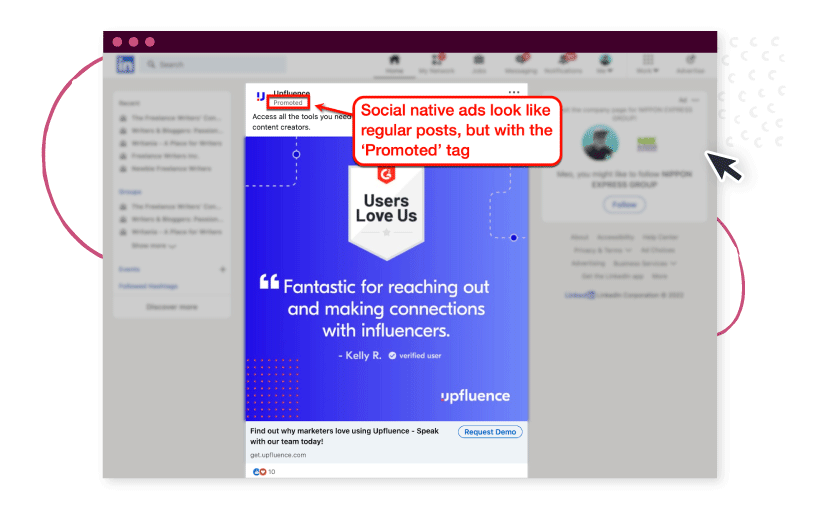Image resolution: width=820 pixels, height=511 pixels.
Task: Open the get.upfluence.com link
Action: pyautogui.click(x=278, y=455)
